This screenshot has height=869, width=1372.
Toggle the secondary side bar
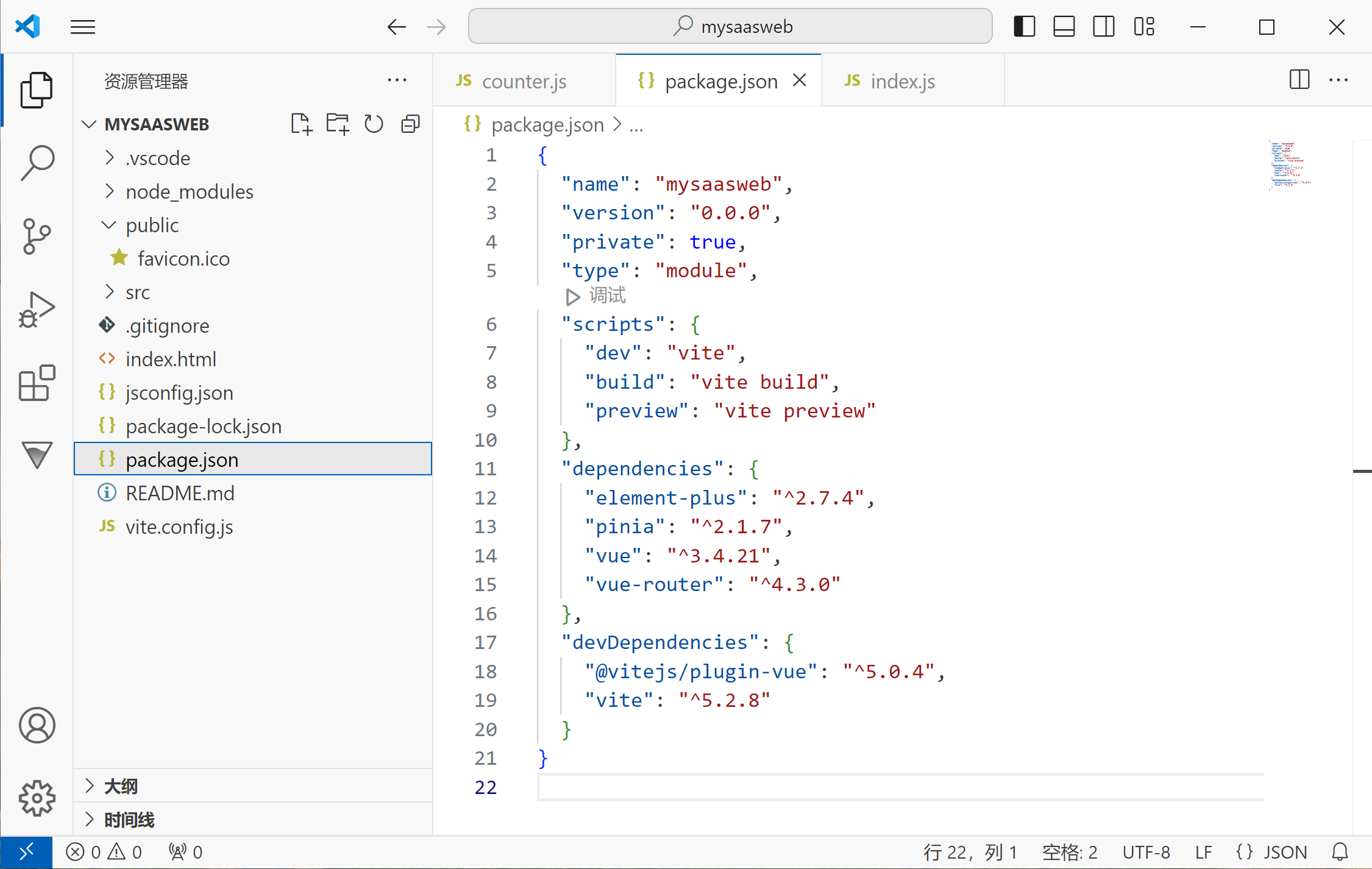(x=1103, y=27)
